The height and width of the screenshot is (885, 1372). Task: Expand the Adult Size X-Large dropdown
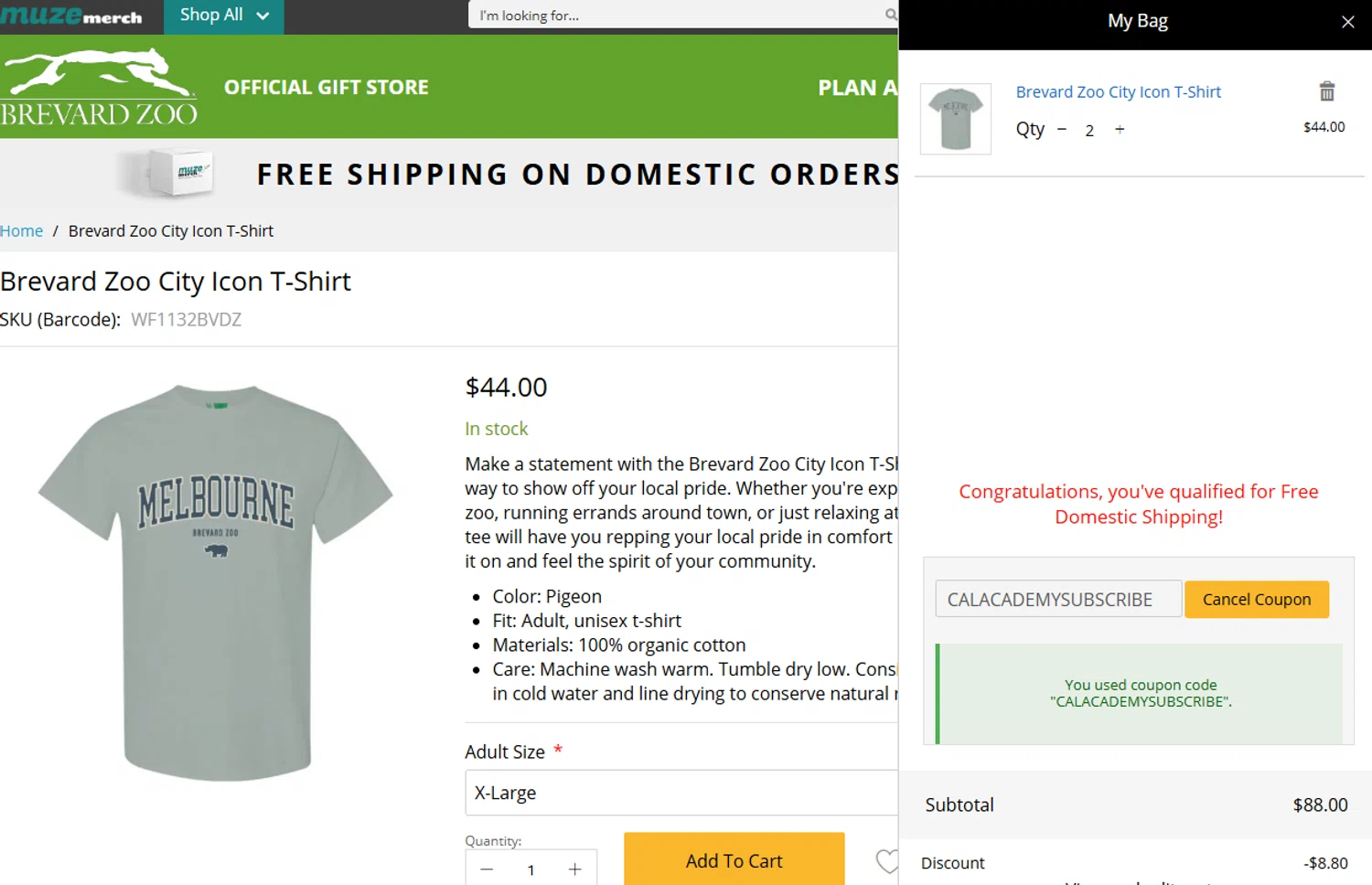click(x=681, y=793)
